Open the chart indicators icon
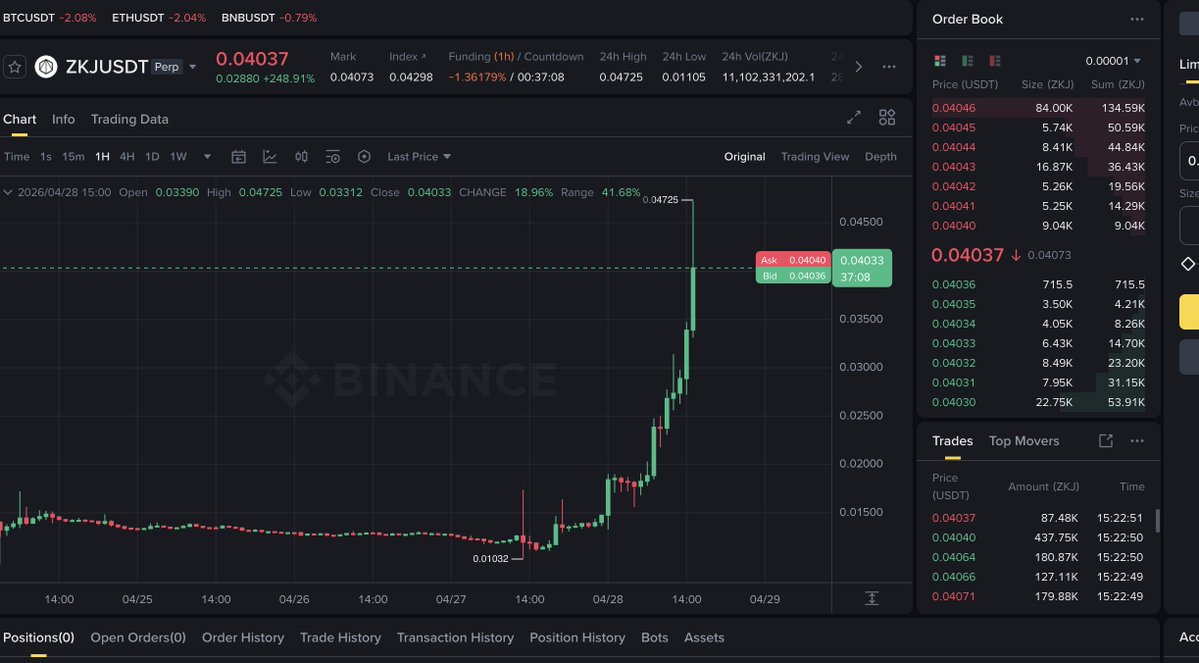 click(270, 157)
